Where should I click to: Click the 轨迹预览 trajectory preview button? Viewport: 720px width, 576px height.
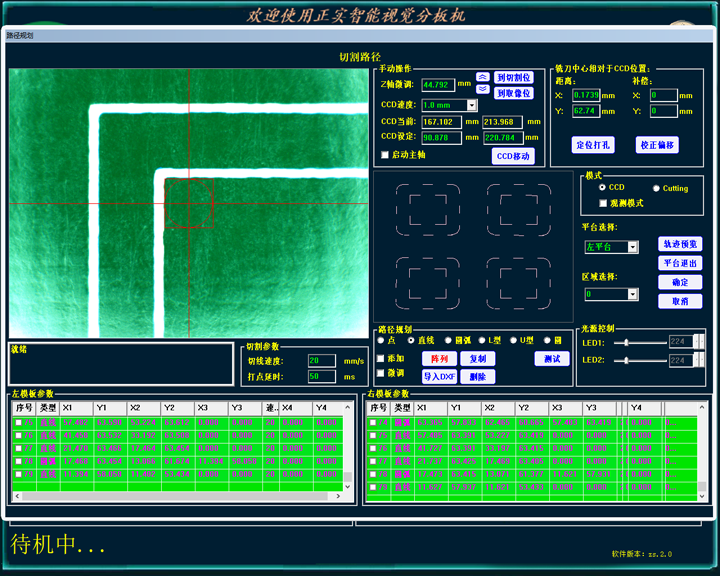[680, 244]
